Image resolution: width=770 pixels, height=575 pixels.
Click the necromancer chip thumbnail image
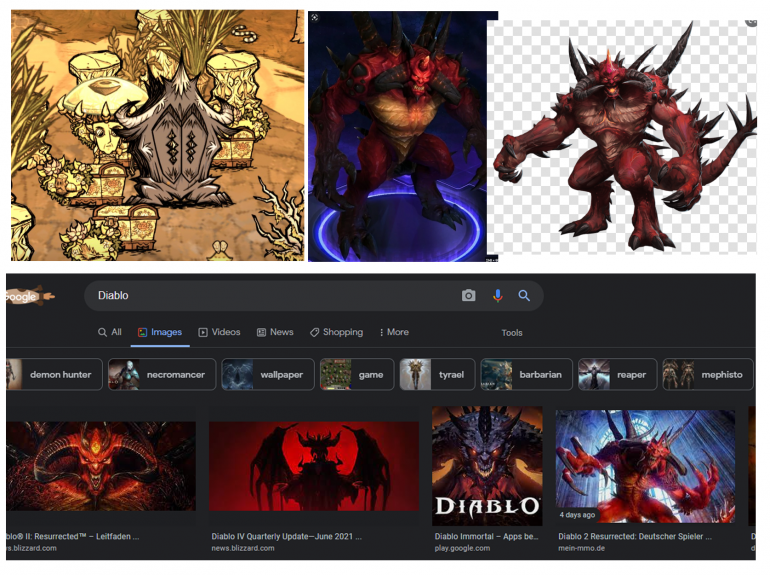click(124, 375)
